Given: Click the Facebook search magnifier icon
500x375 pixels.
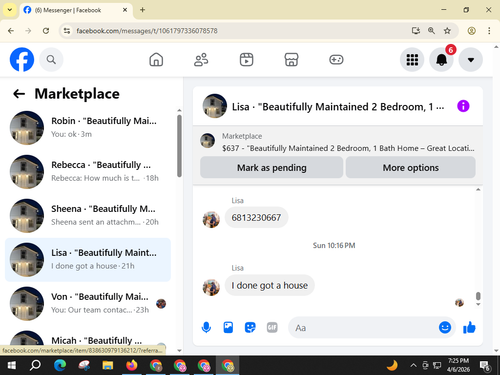Looking at the screenshot, I should tap(51, 60).
